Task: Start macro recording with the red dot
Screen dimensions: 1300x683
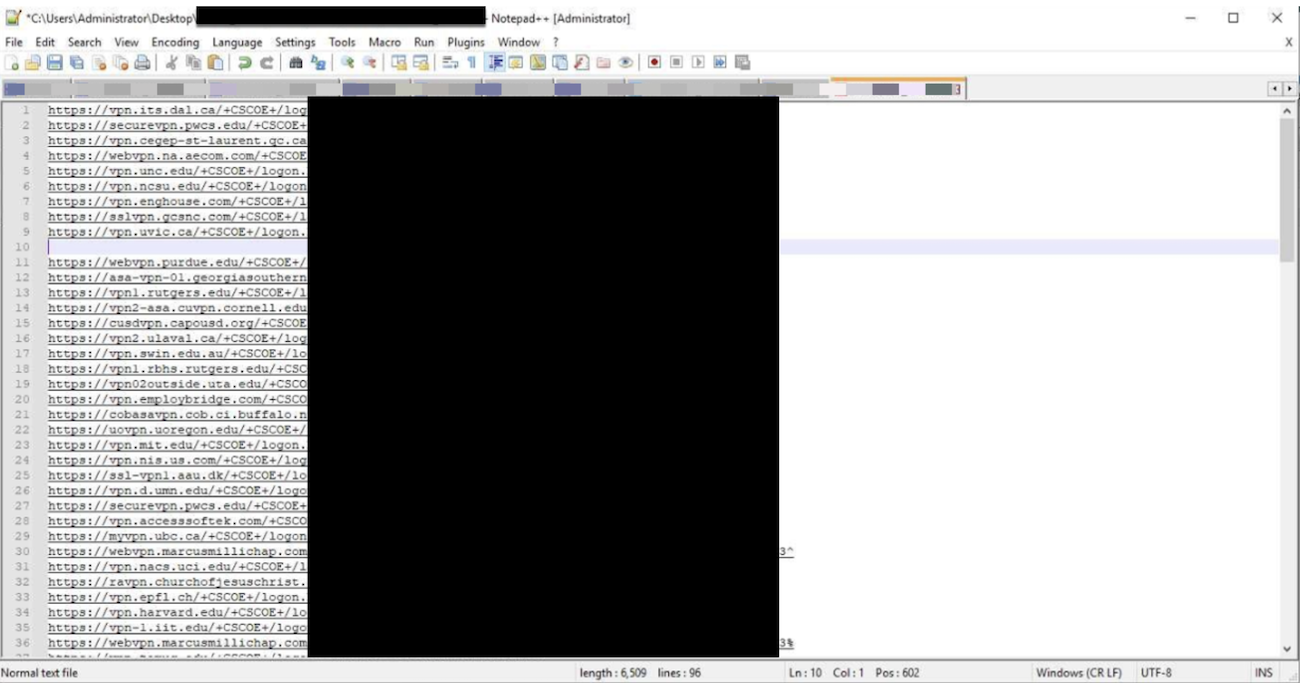Action: (x=654, y=62)
